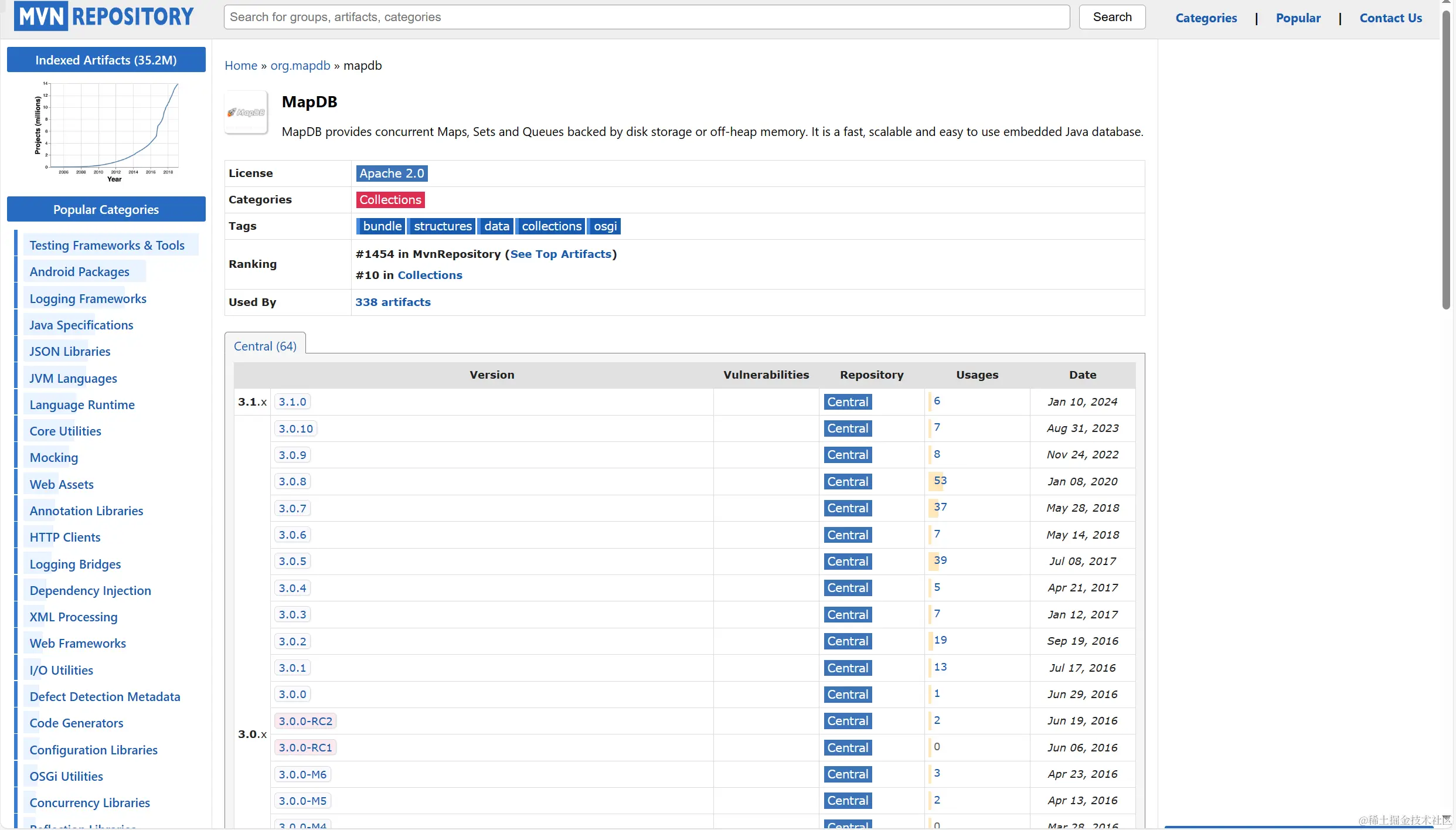
Task: Open JVM Languages category
Action: click(x=73, y=379)
